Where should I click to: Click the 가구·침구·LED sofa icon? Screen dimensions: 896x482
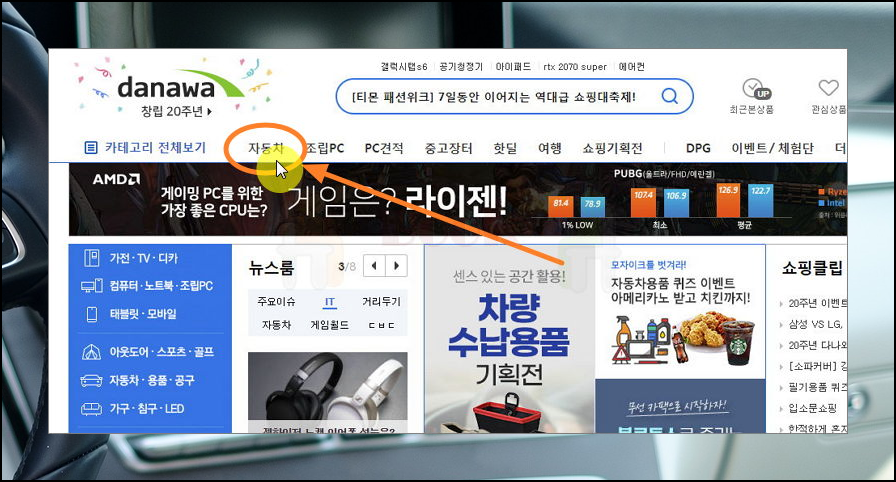tap(91, 408)
